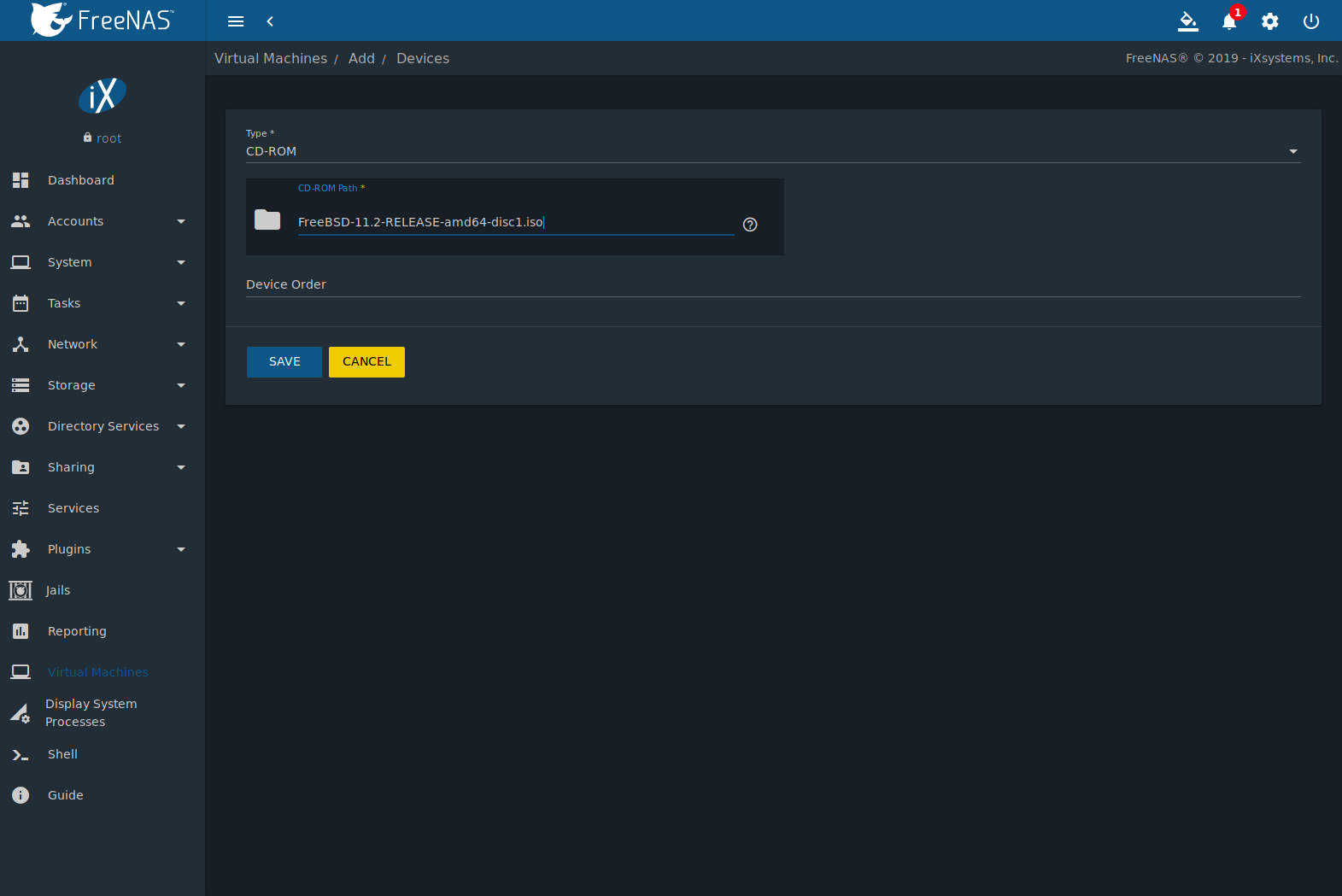This screenshot has width=1342, height=896.
Task: Click the FreeNAS copyright iXsystems text
Action: pyautogui.click(x=1232, y=58)
